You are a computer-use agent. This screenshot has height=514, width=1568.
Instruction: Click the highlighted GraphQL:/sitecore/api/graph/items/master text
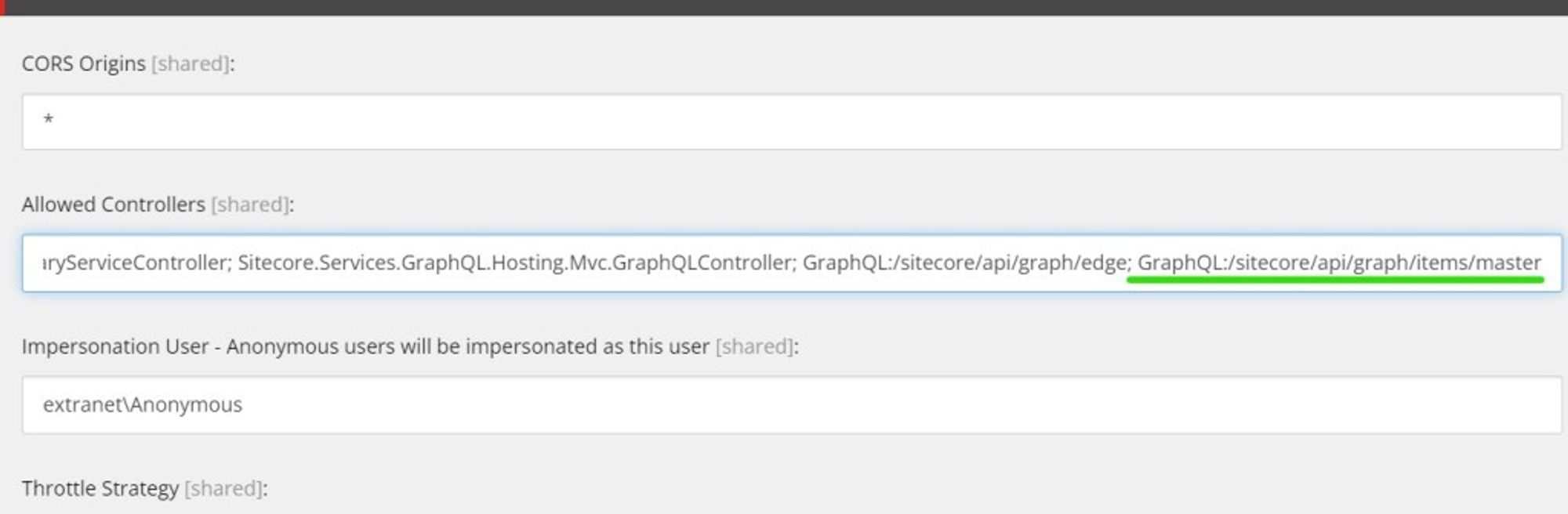1341,263
